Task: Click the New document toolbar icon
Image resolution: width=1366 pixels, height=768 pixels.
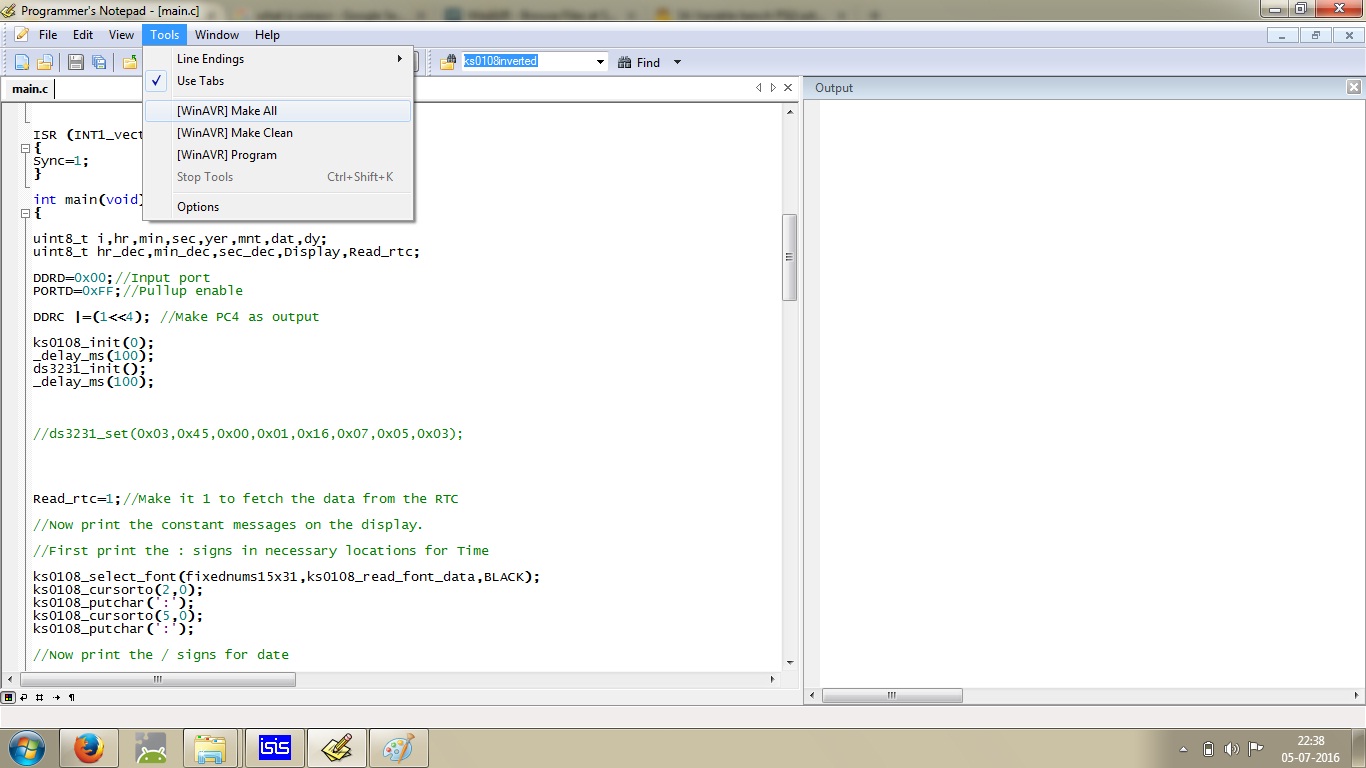Action: click(22, 62)
